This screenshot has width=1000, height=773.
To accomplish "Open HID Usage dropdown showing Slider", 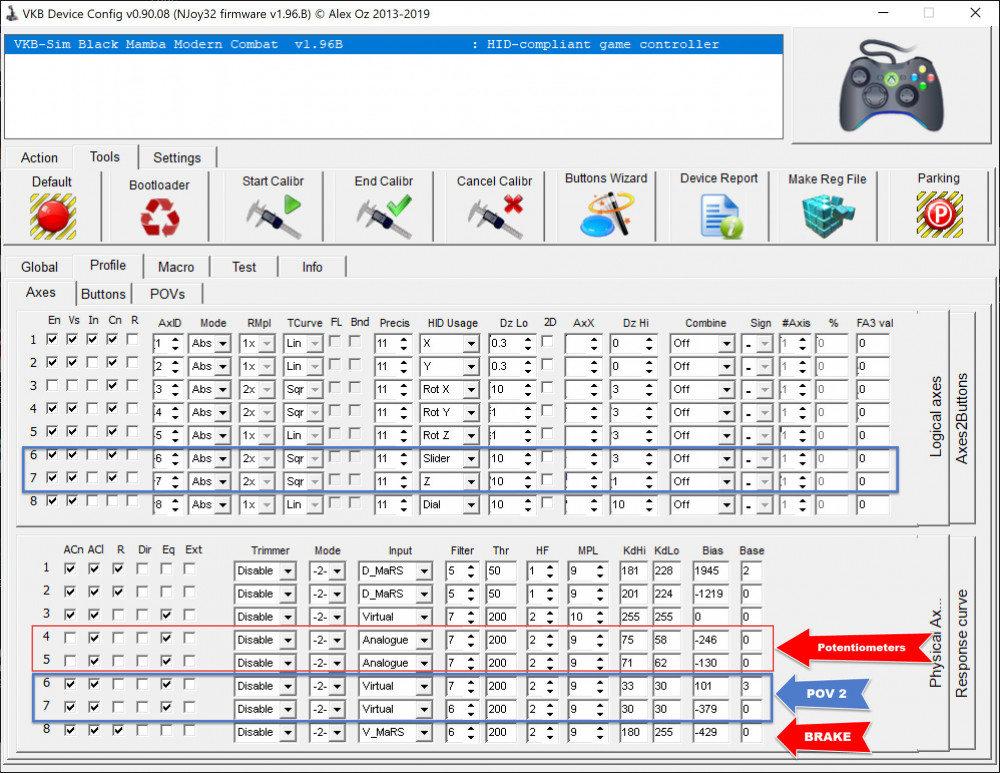I will pos(449,459).
